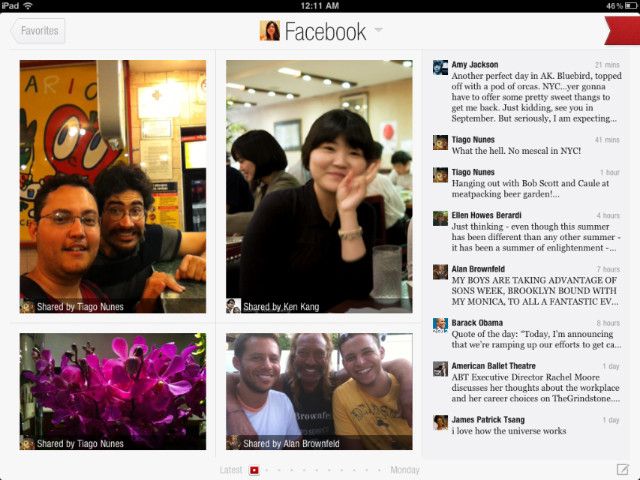The width and height of the screenshot is (640, 480).
Task: Tap the 12:11 AM clock in status bar
Action: (320, 6)
